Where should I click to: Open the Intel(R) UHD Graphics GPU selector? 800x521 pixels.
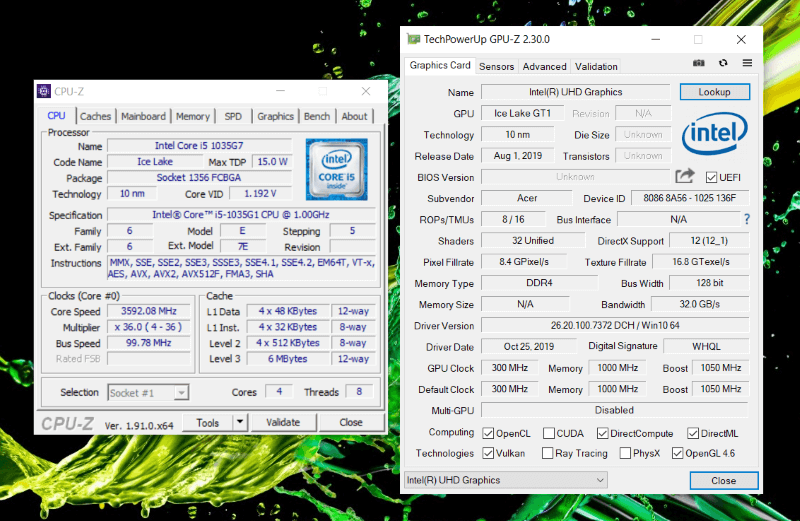pyautogui.click(x=504, y=480)
